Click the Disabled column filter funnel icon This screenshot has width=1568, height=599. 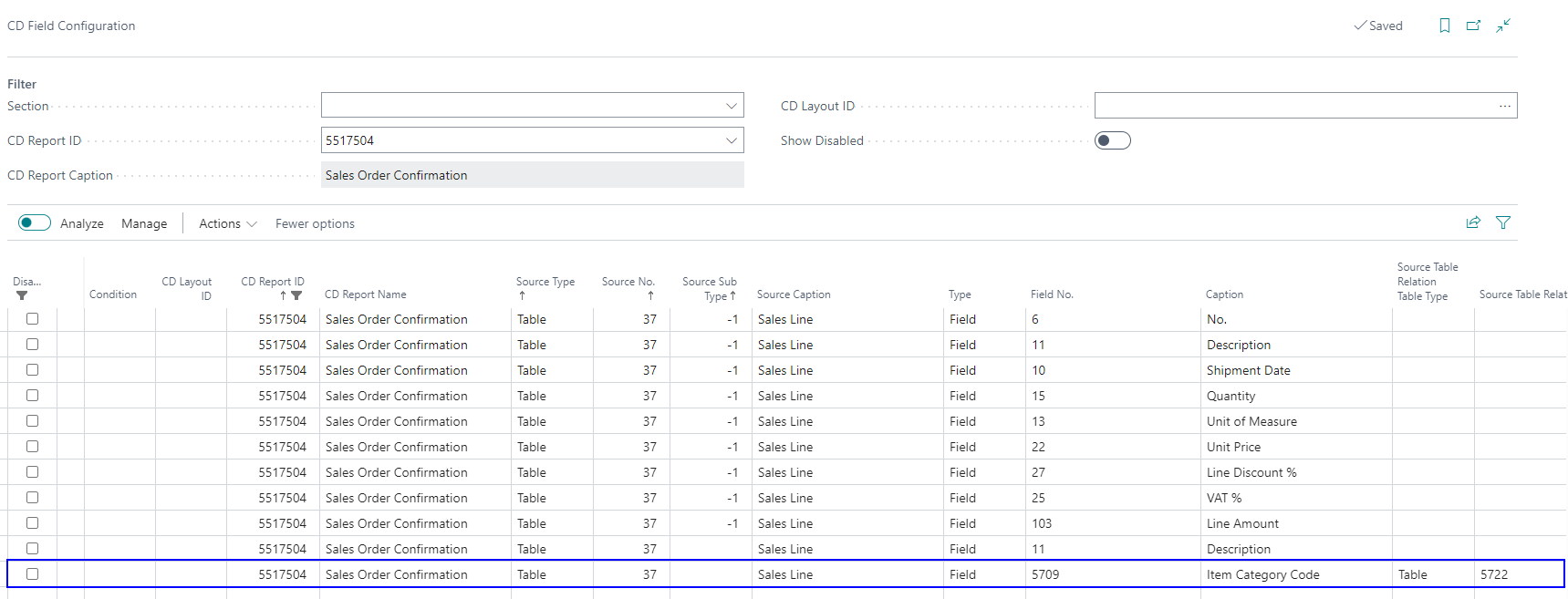click(x=22, y=295)
